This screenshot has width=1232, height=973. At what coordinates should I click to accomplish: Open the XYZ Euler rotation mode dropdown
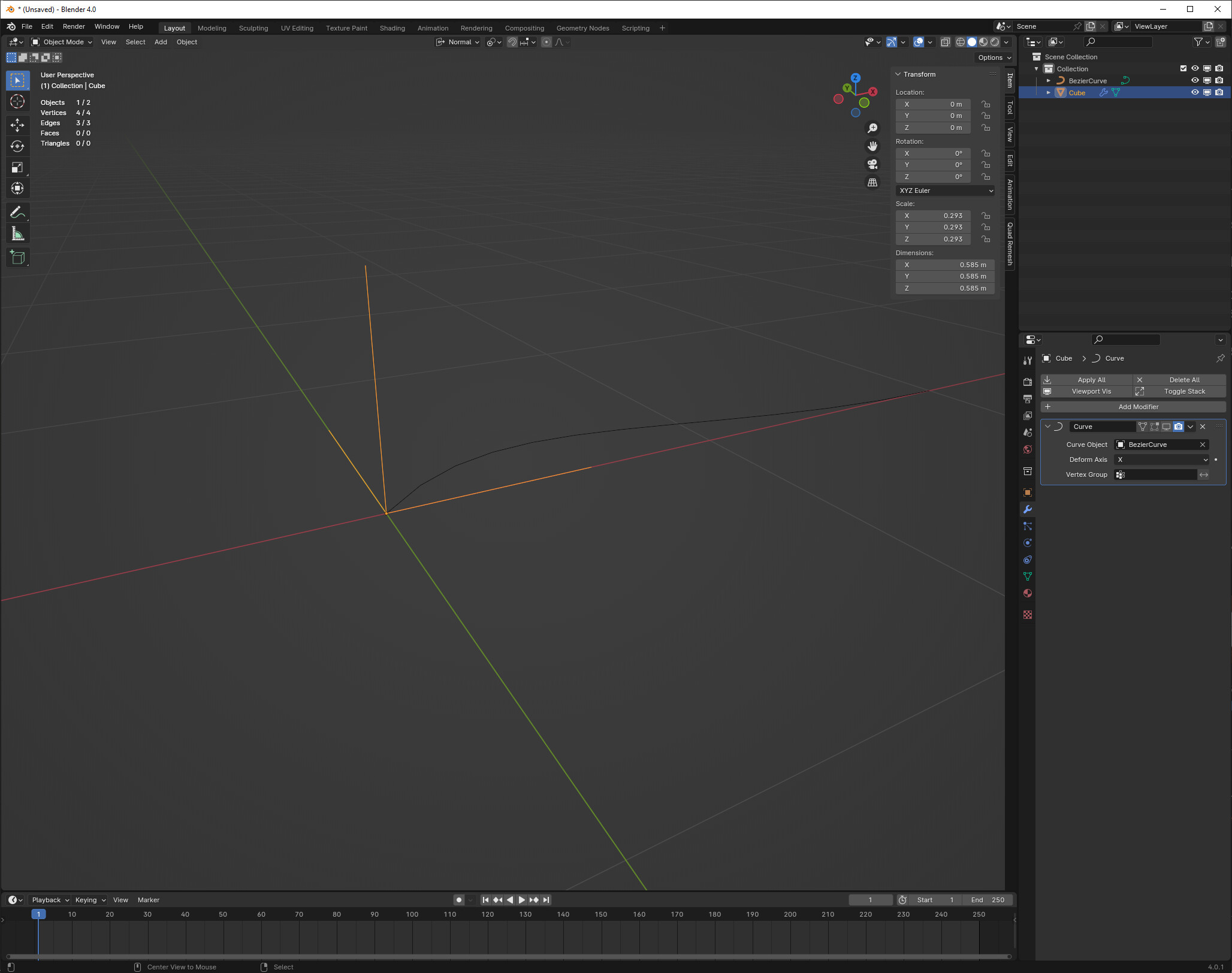946,191
